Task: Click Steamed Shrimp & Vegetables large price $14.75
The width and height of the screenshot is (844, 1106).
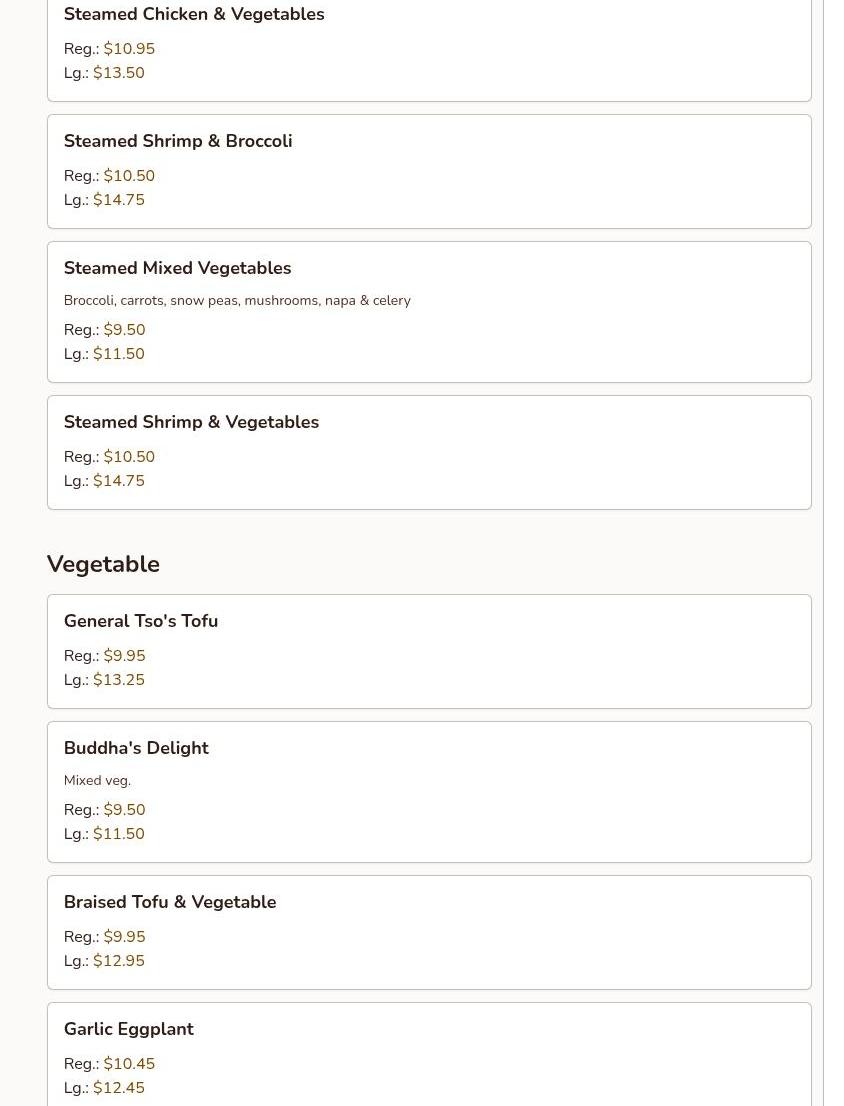Action: 118,480
